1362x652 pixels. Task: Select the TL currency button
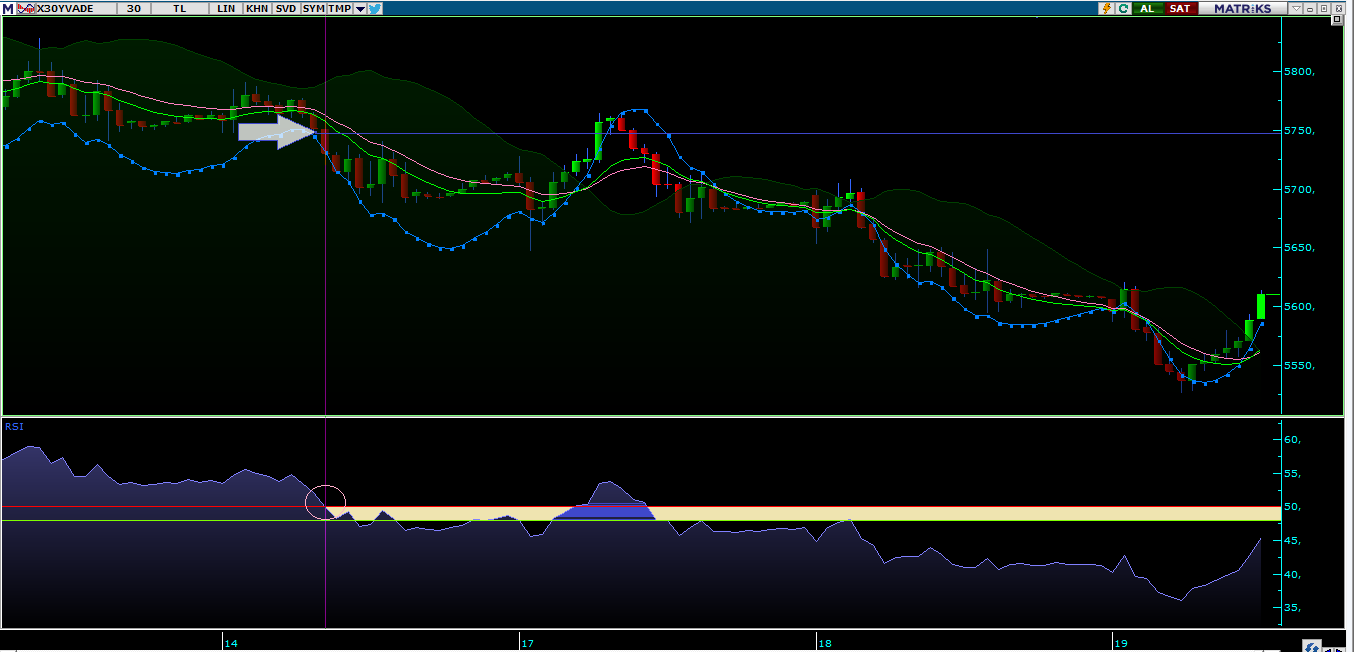pos(179,8)
